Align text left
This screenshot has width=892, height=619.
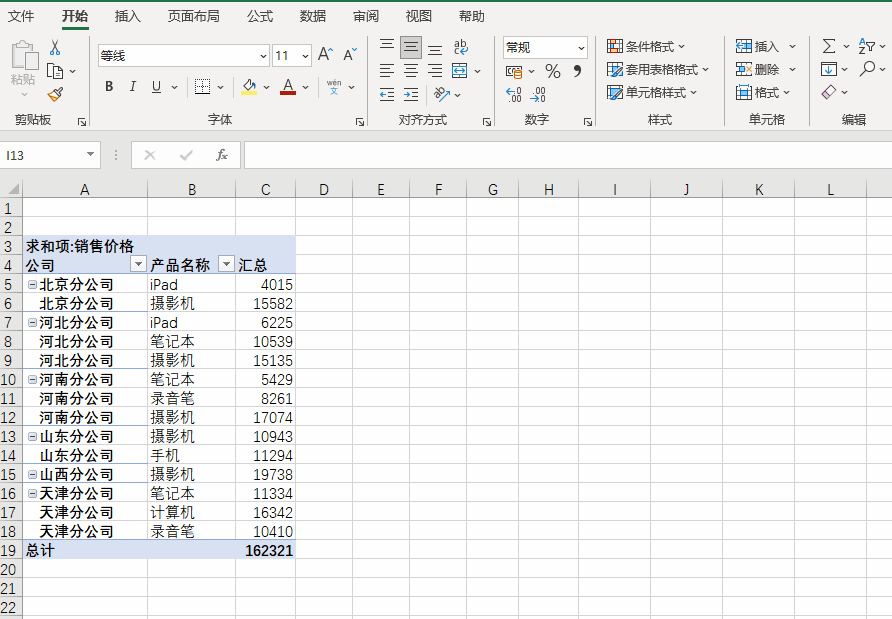(387, 71)
